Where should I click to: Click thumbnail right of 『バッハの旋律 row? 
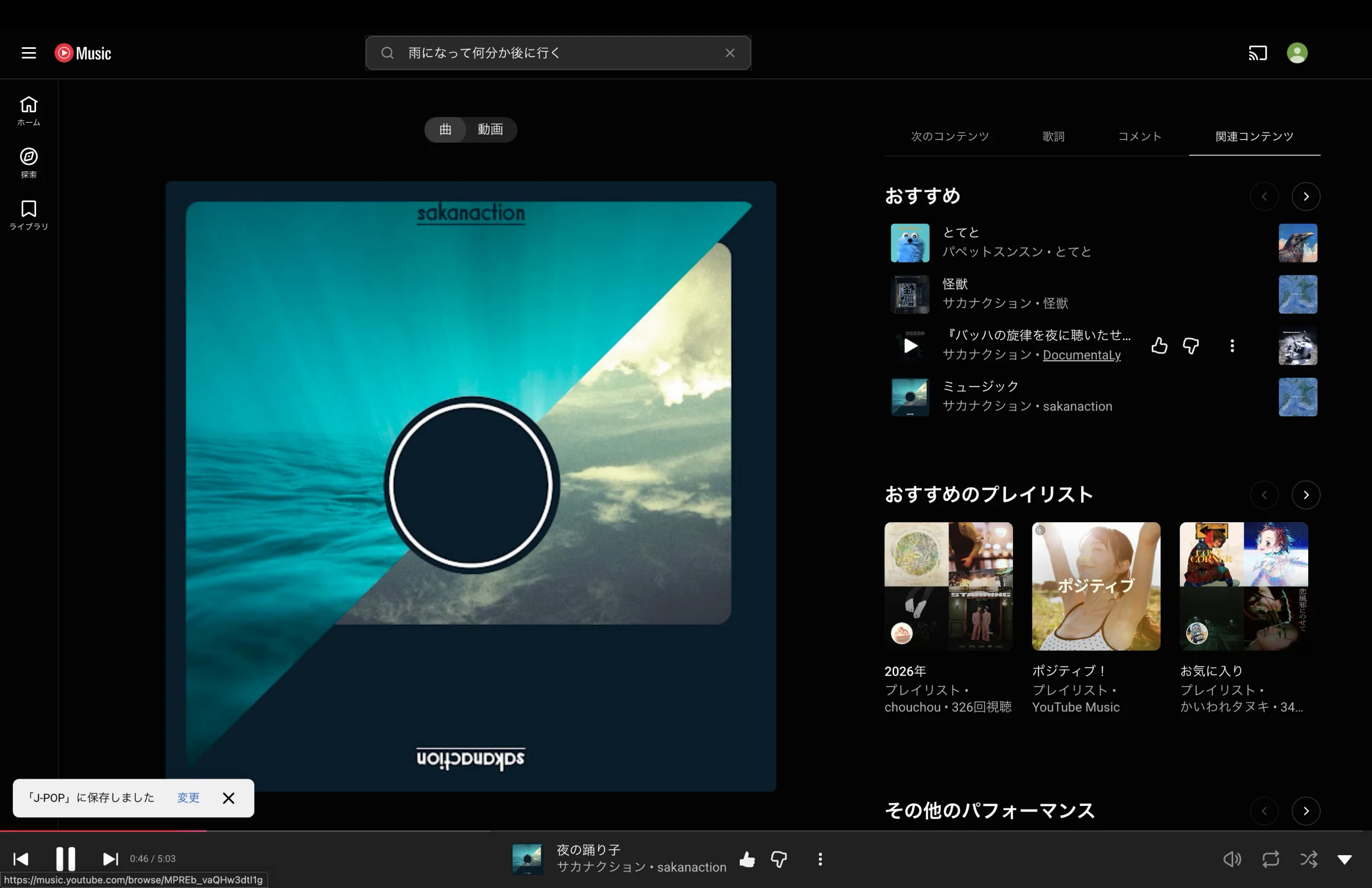[1298, 345]
